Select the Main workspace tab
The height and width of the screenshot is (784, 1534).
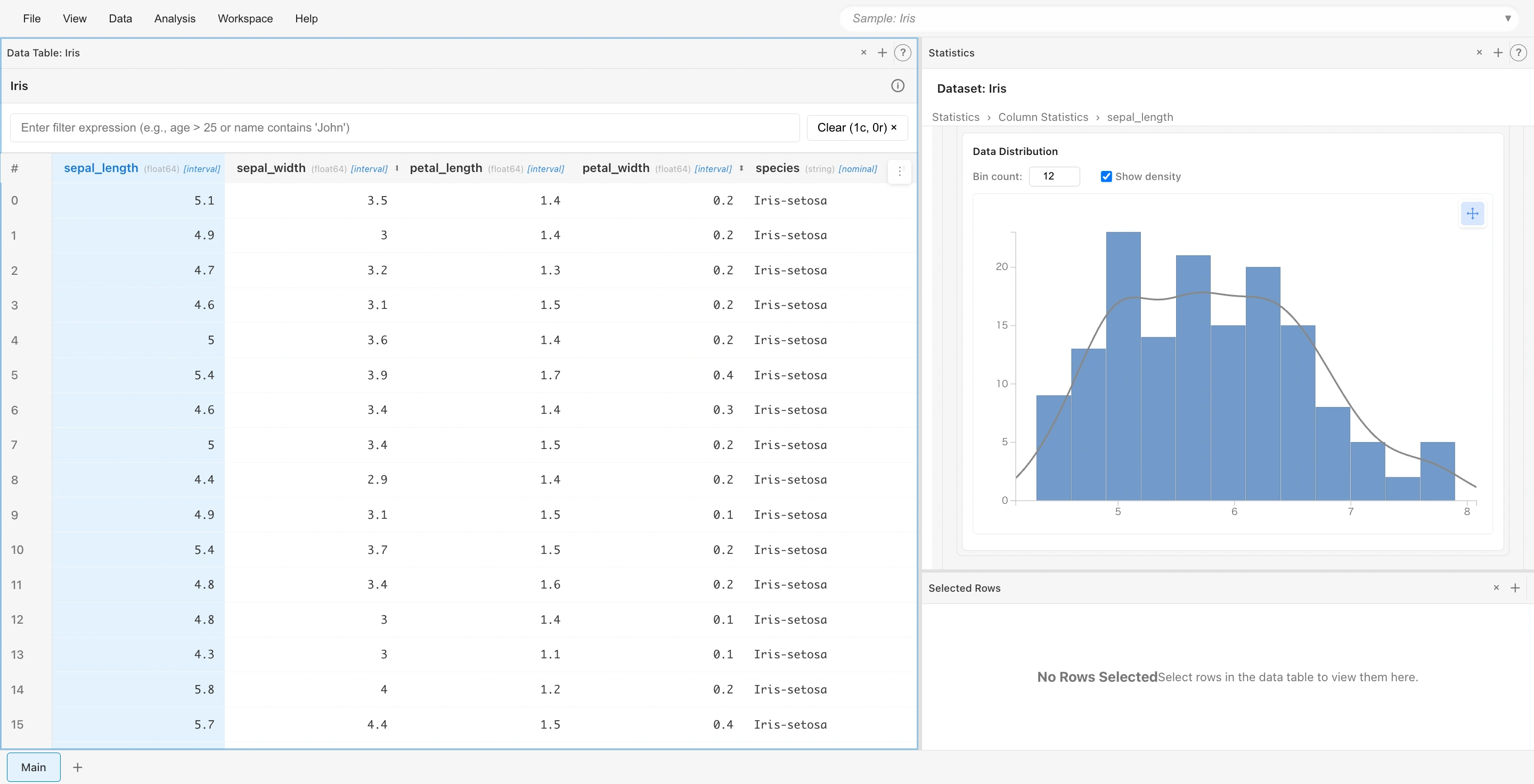coord(34,767)
